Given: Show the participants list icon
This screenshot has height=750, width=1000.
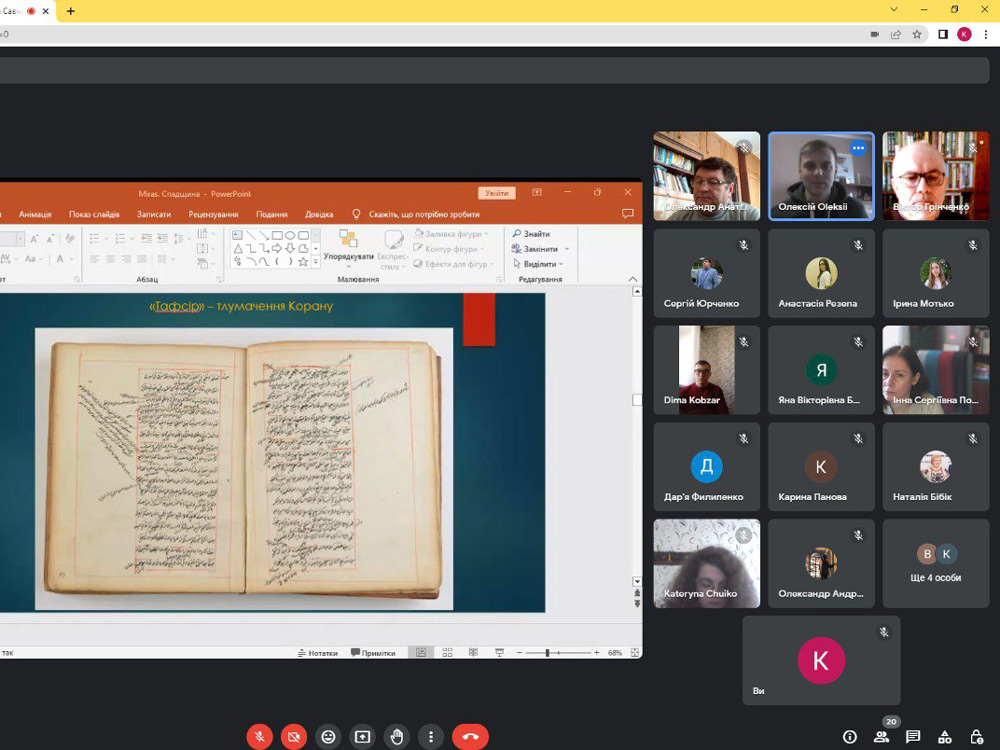Looking at the screenshot, I should [x=881, y=737].
